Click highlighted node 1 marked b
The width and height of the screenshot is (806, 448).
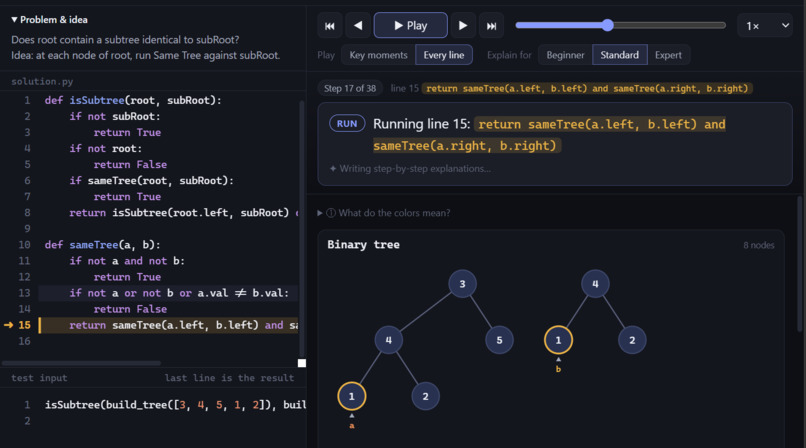(558, 340)
